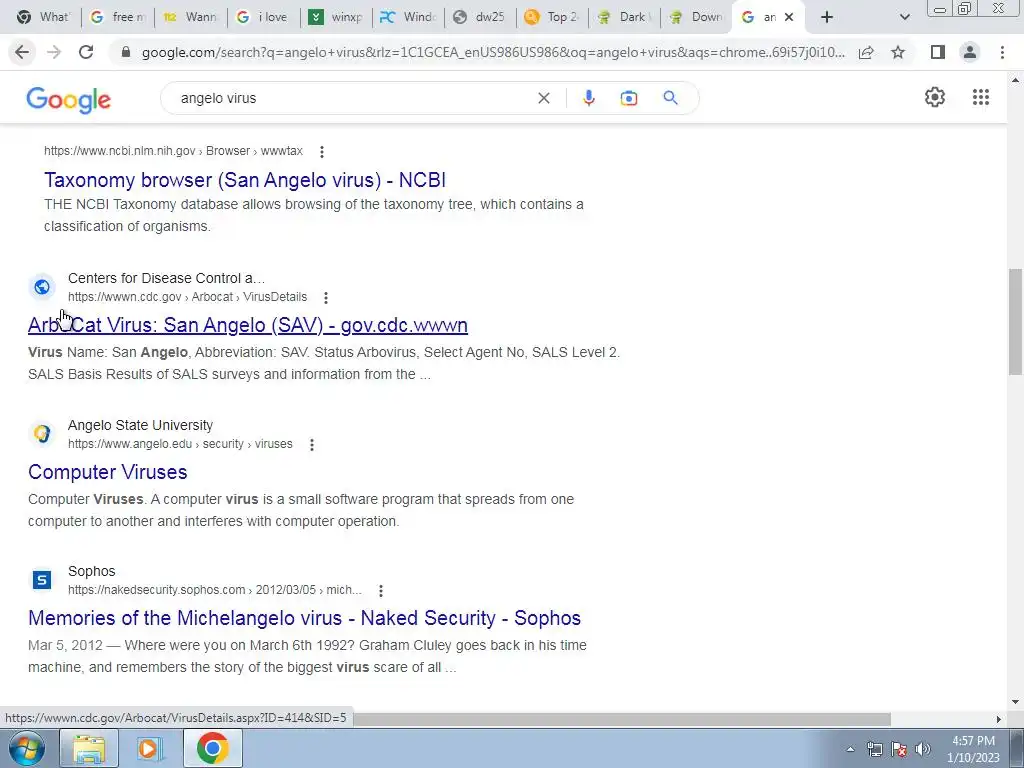Open Google quick settings gear
Image resolution: width=1024 pixels, height=768 pixels.
click(935, 97)
